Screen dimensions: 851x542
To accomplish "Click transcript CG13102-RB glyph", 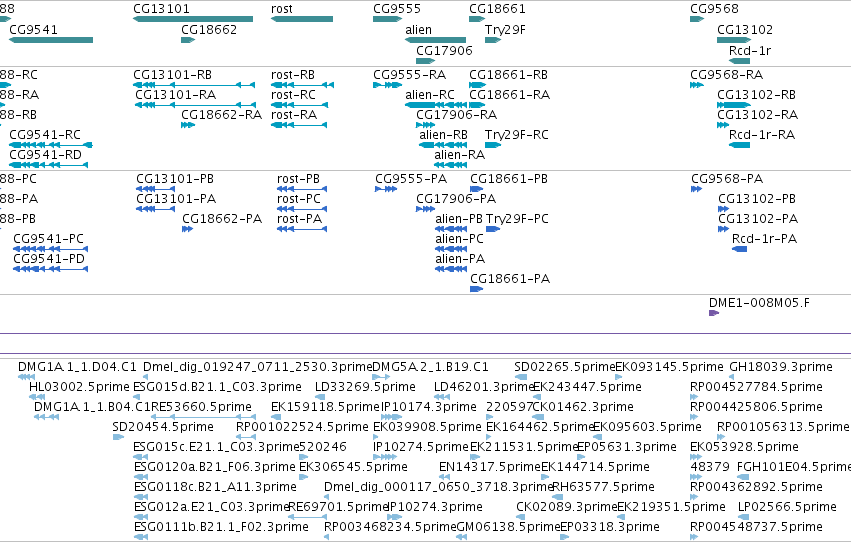I will click(734, 105).
